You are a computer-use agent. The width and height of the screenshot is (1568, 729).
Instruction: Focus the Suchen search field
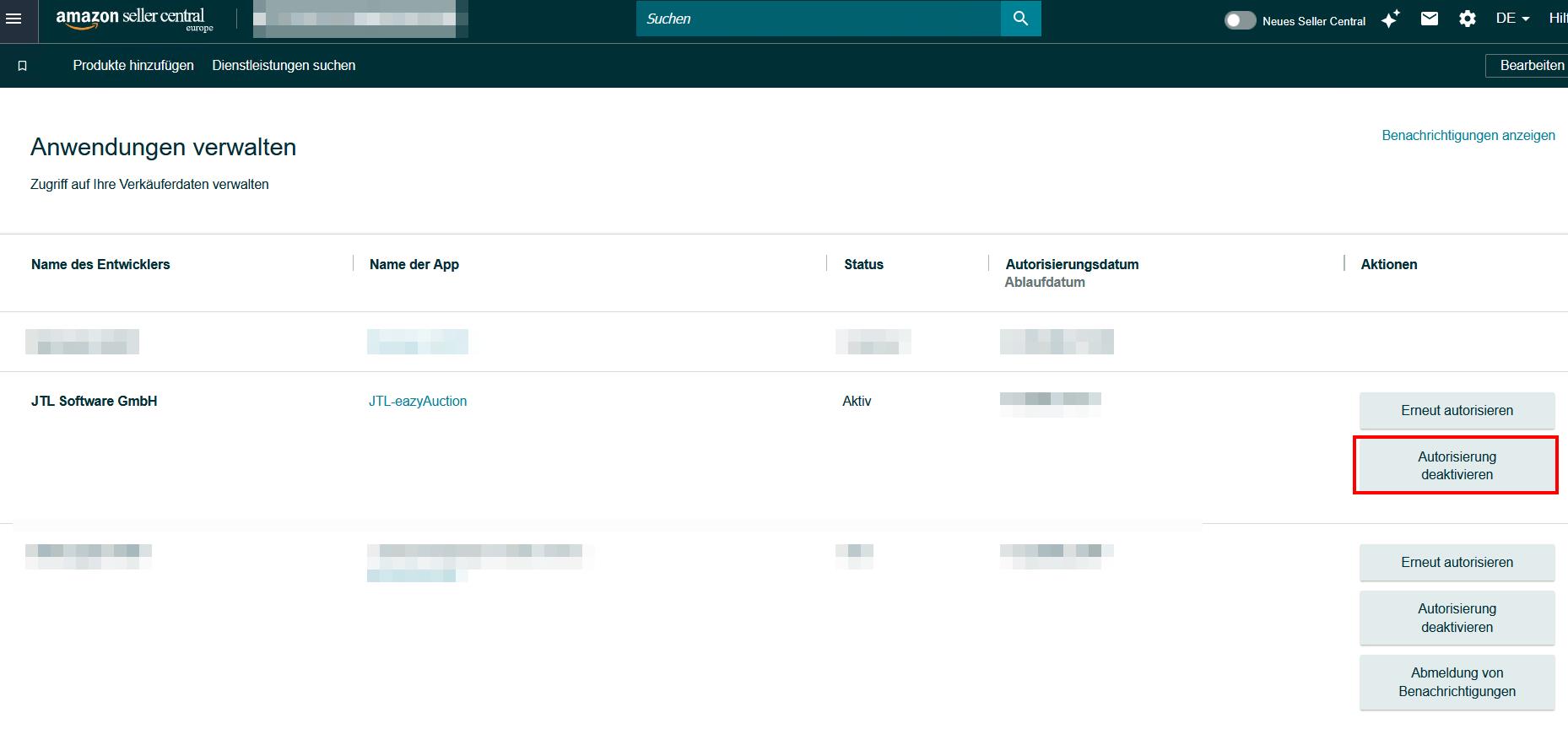[819, 19]
